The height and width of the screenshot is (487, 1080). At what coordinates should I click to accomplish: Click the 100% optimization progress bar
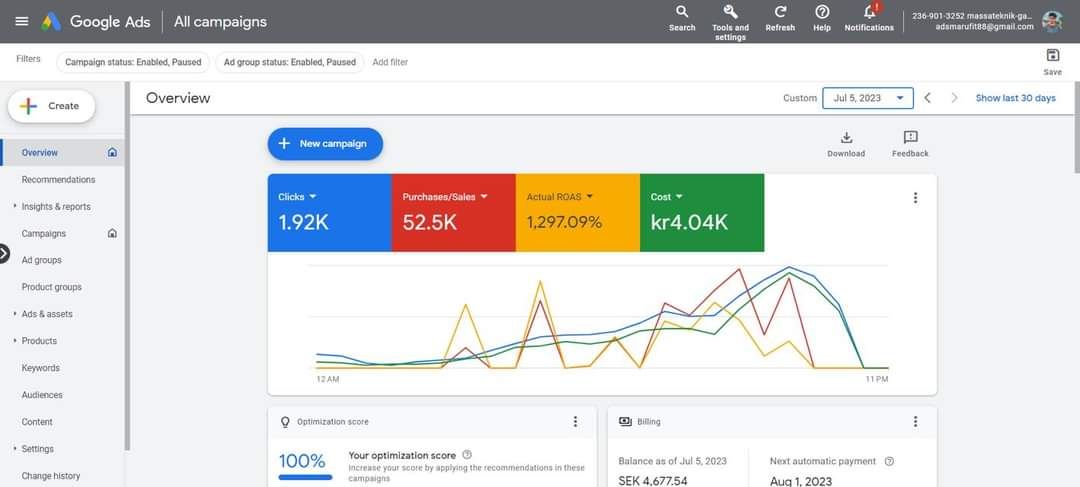(305, 477)
